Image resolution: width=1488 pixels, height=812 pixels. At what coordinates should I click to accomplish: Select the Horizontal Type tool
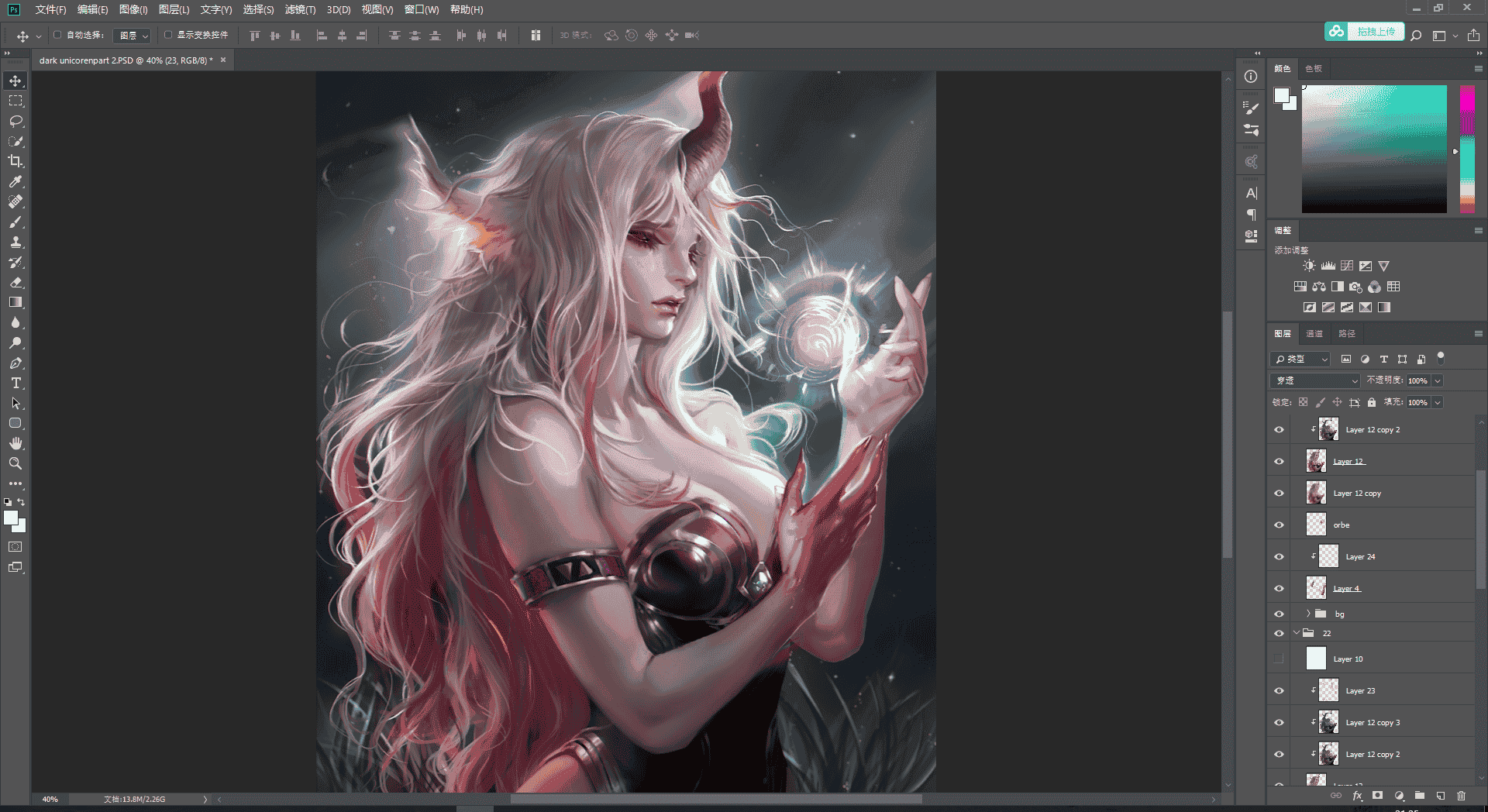pos(15,383)
